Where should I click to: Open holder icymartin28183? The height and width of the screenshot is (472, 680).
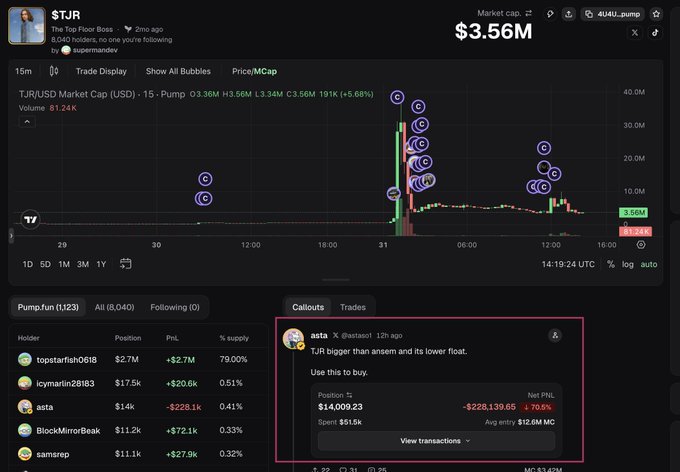(x=65, y=384)
